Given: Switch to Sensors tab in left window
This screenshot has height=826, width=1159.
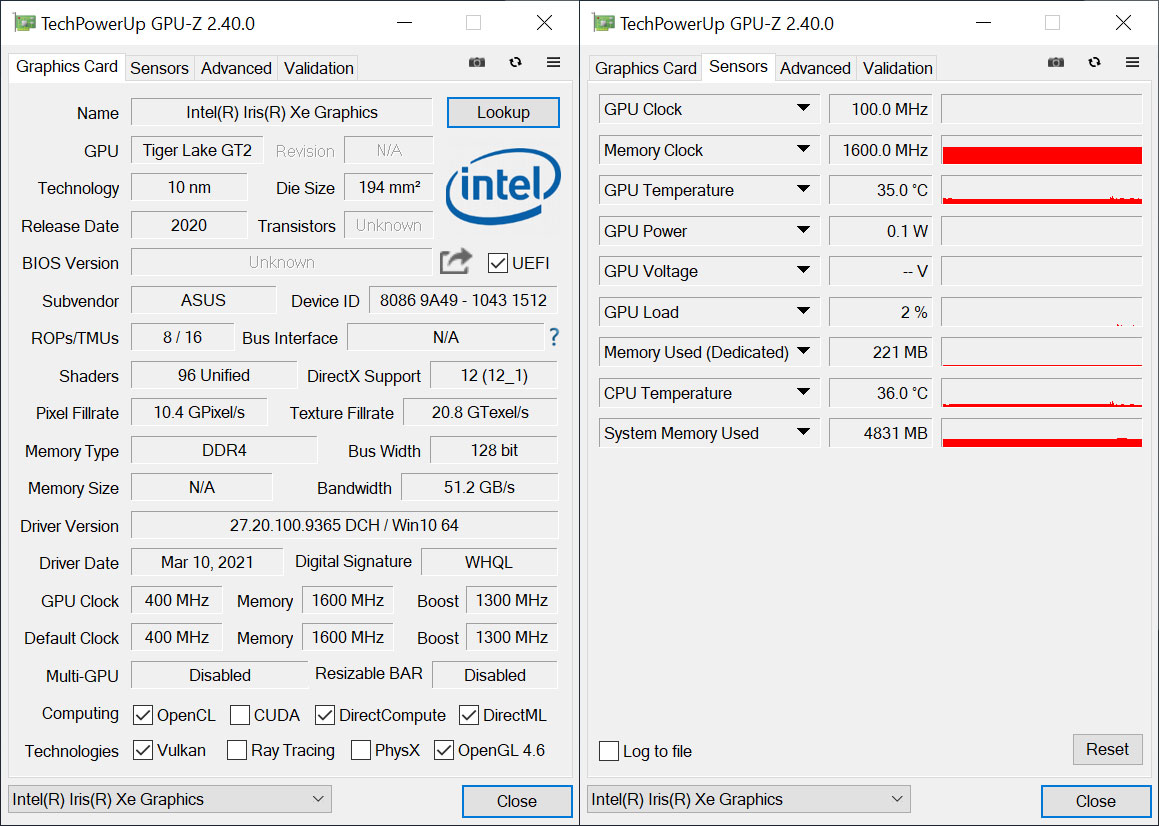Looking at the screenshot, I should coord(159,68).
